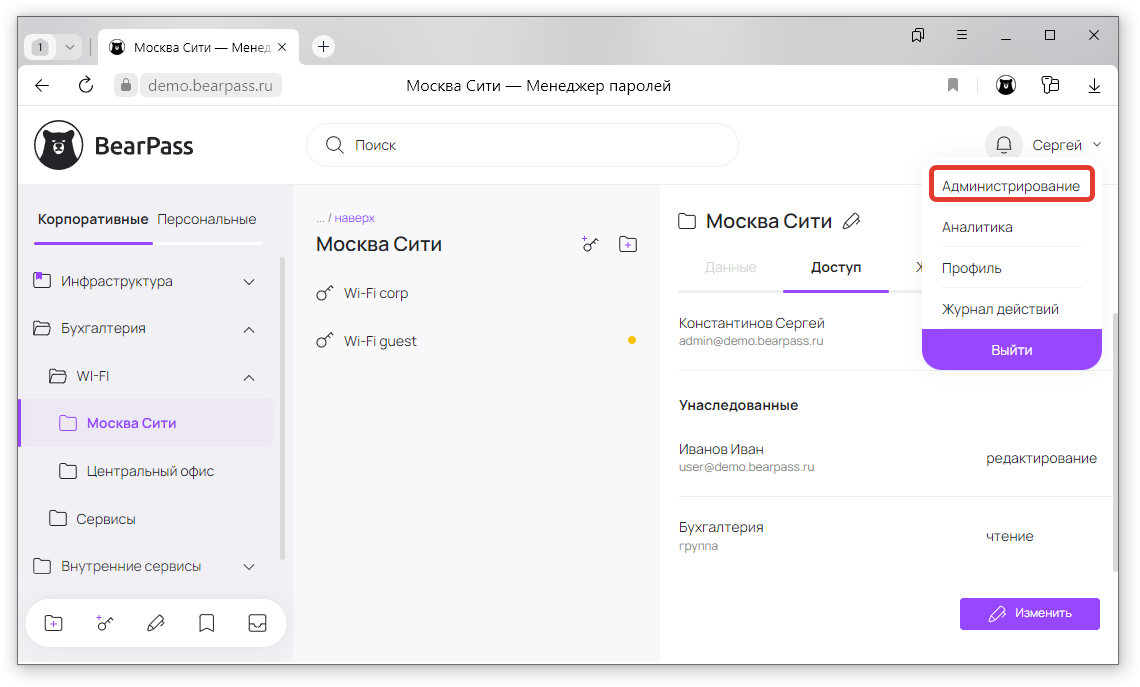Click new folder icon in bottom toolbar
Image resolution: width=1140 pixels, height=687 pixels.
click(x=54, y=623)
